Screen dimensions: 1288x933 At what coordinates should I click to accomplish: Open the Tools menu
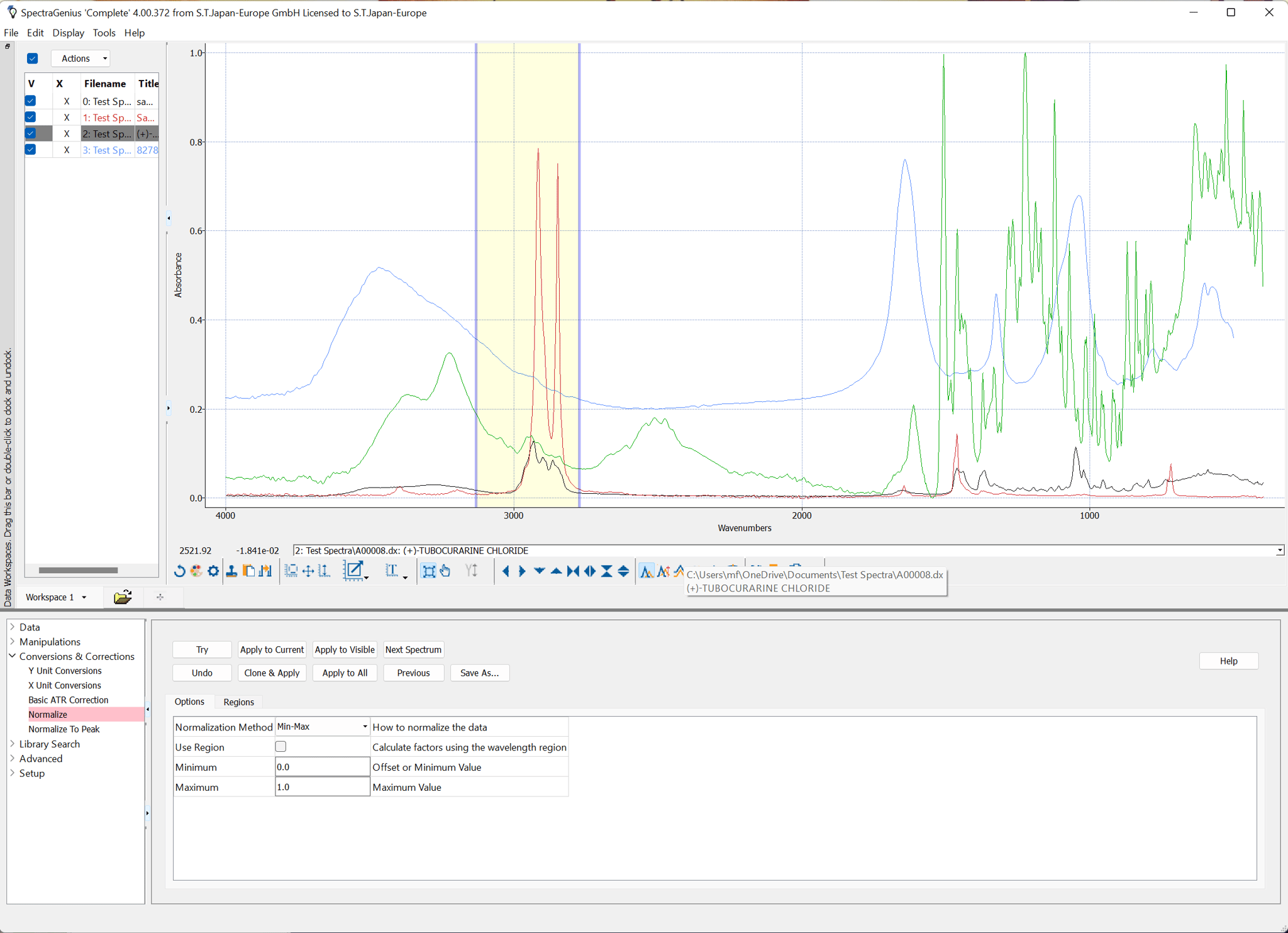tap(104, 33)
